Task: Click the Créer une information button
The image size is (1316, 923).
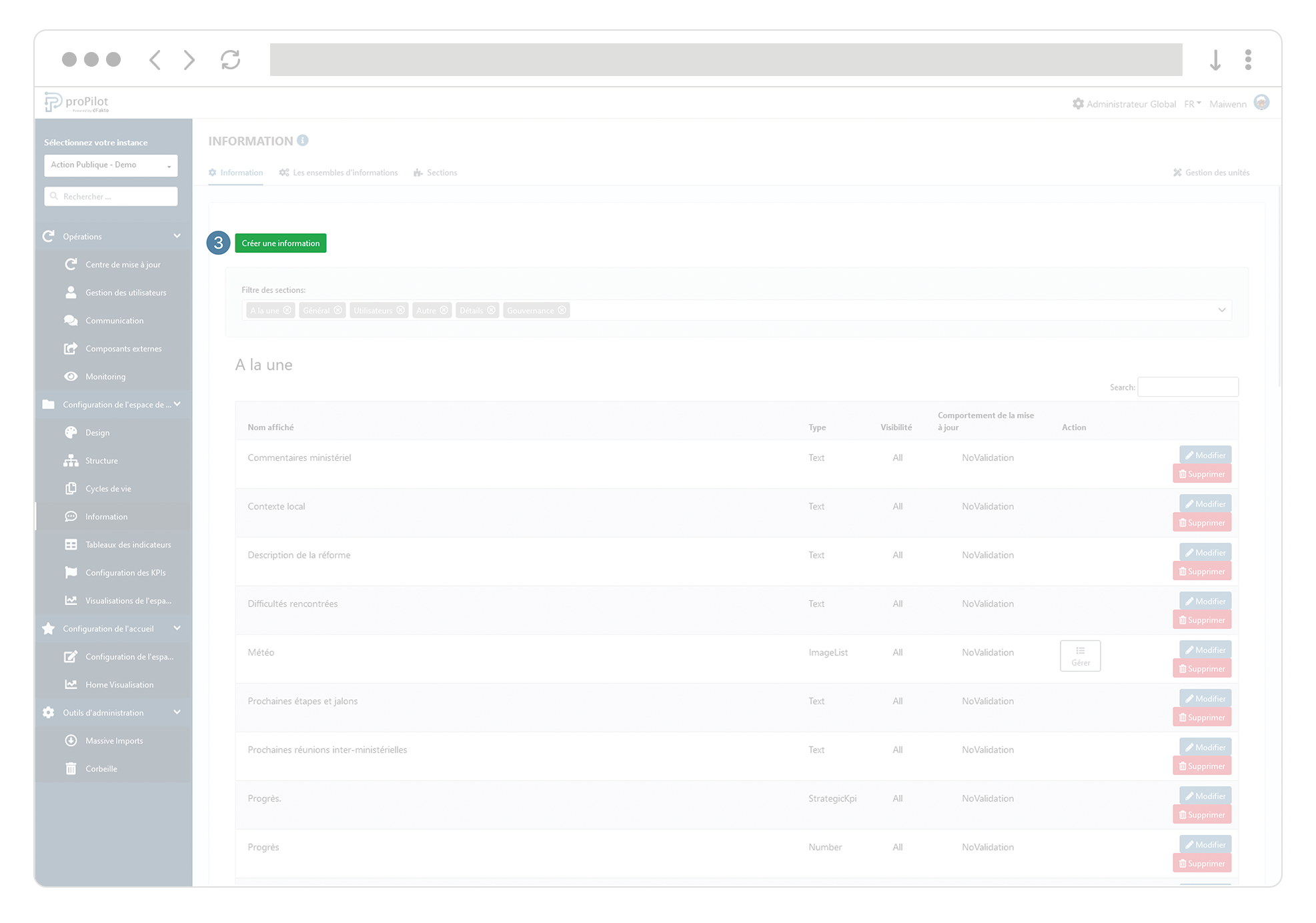Action: pyautogui.click(x=280, y=243)
